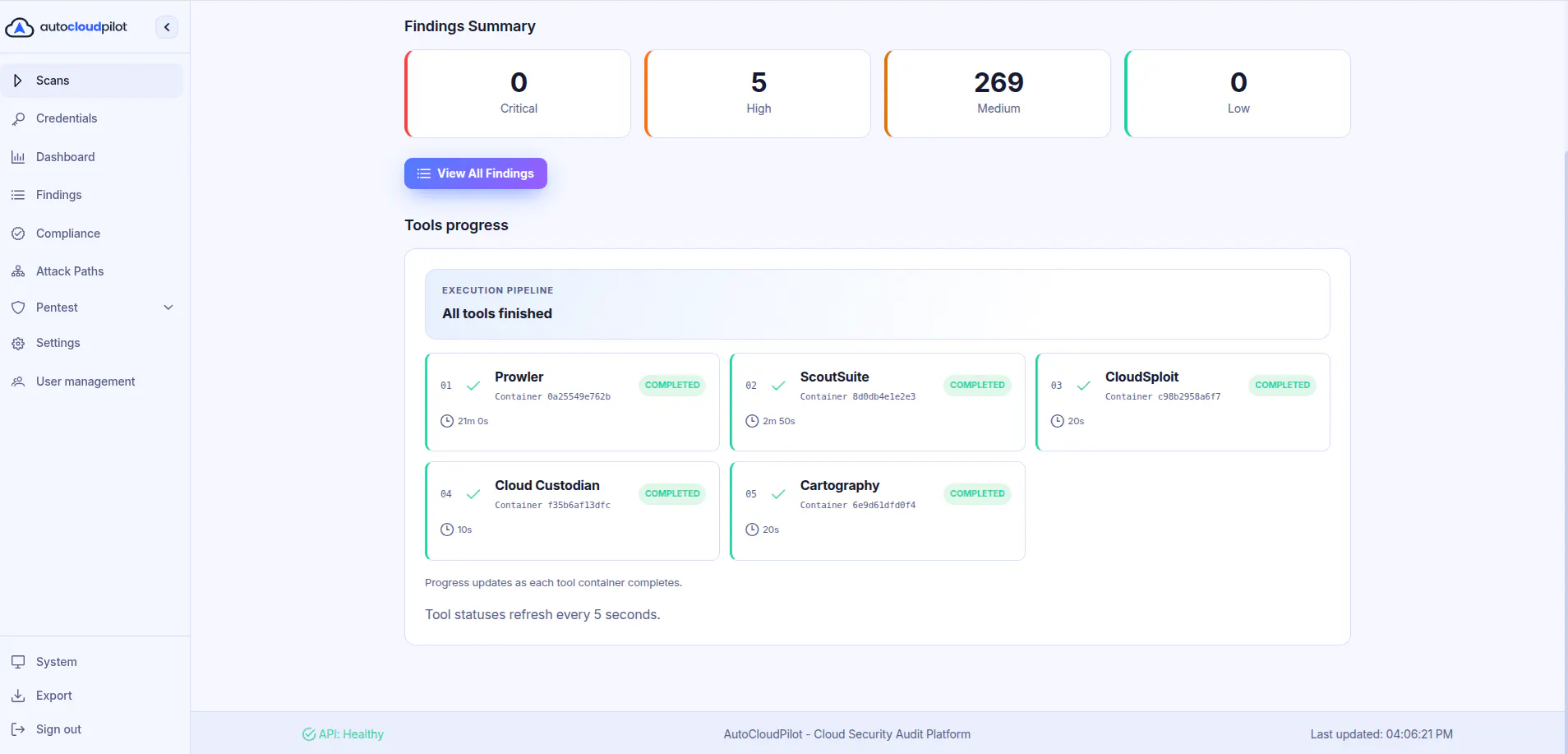The height and width of the screenshot is (754, 1568).
Task: Click Cloud Custodian's COMPLETED status badge
Action: pos(672,493)
